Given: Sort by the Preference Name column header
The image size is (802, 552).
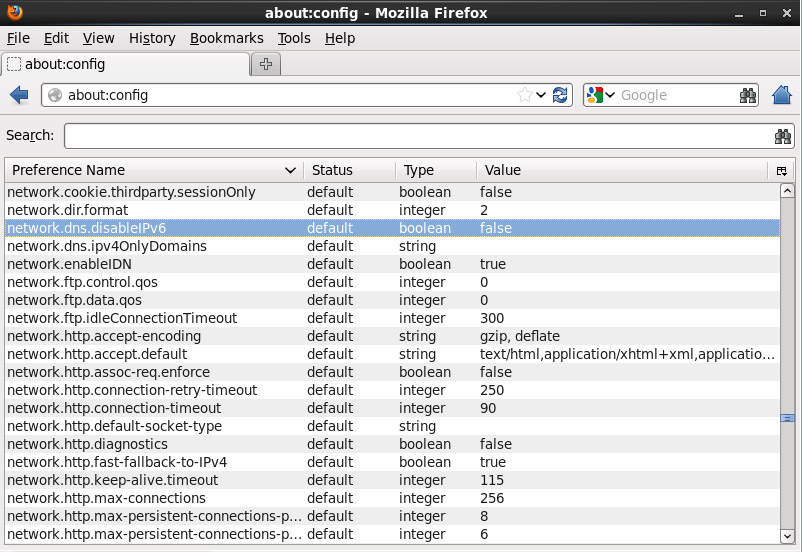Looking at the screenshot, I should point(153,170).
